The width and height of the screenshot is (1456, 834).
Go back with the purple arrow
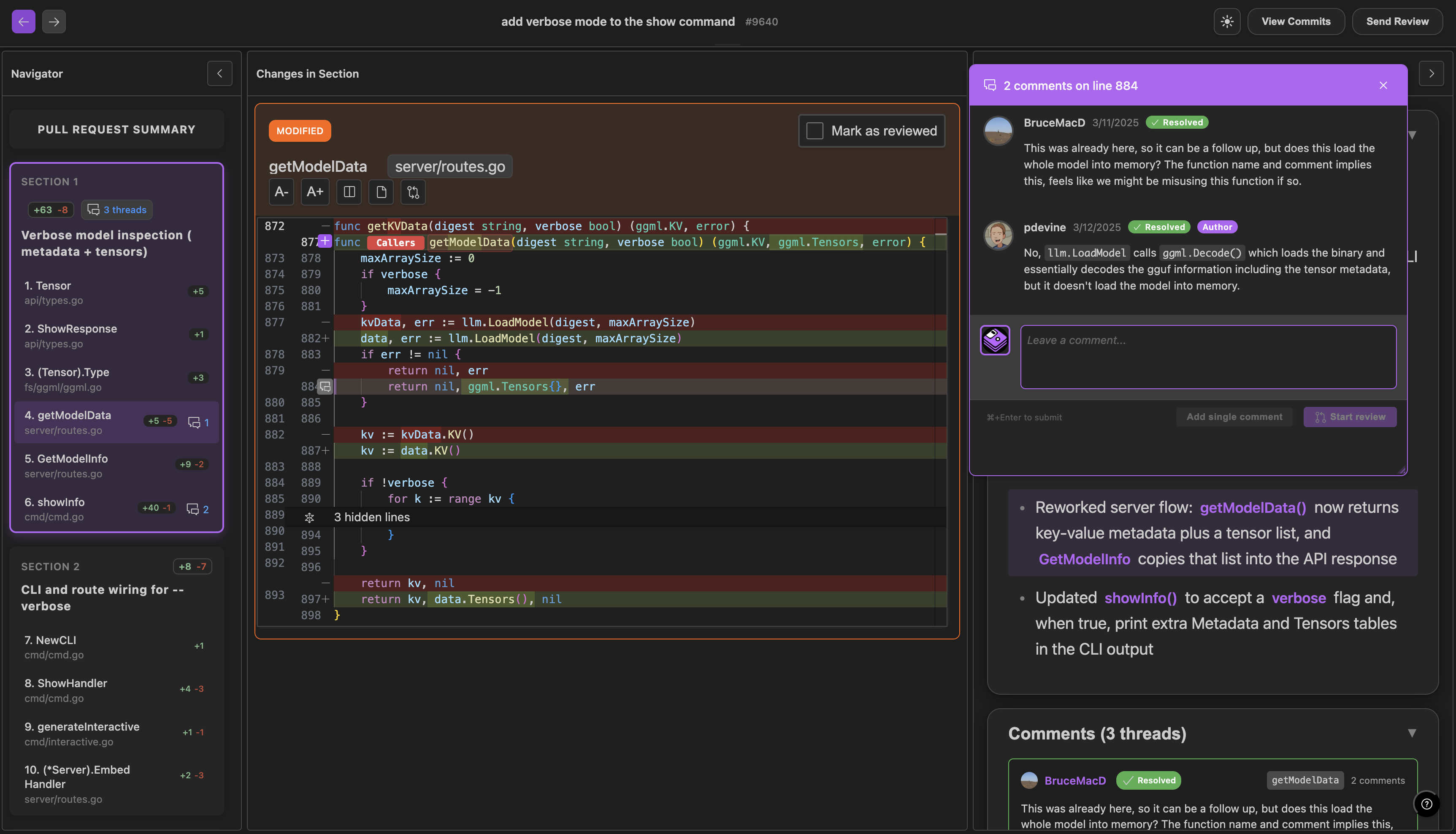(24, 22)
